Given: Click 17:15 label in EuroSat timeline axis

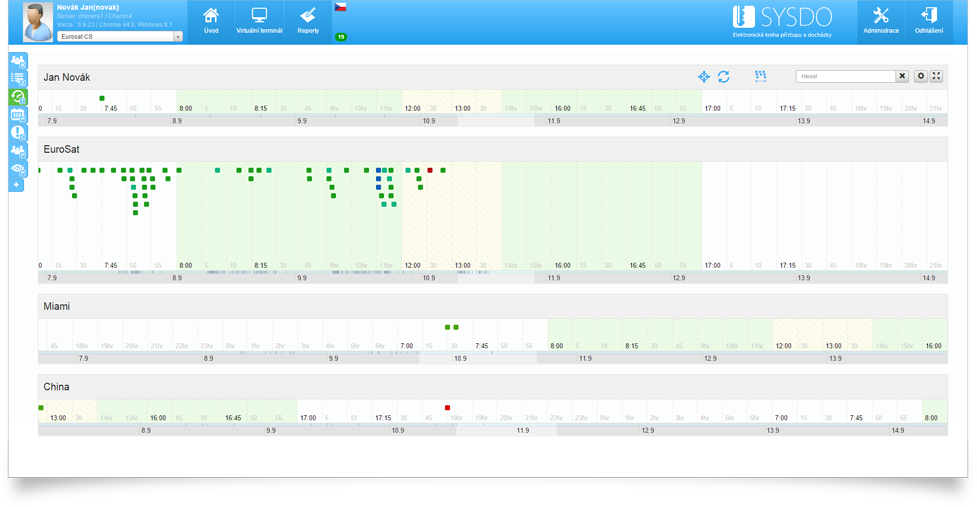Looking at the screenshot, I should (788, 265).
